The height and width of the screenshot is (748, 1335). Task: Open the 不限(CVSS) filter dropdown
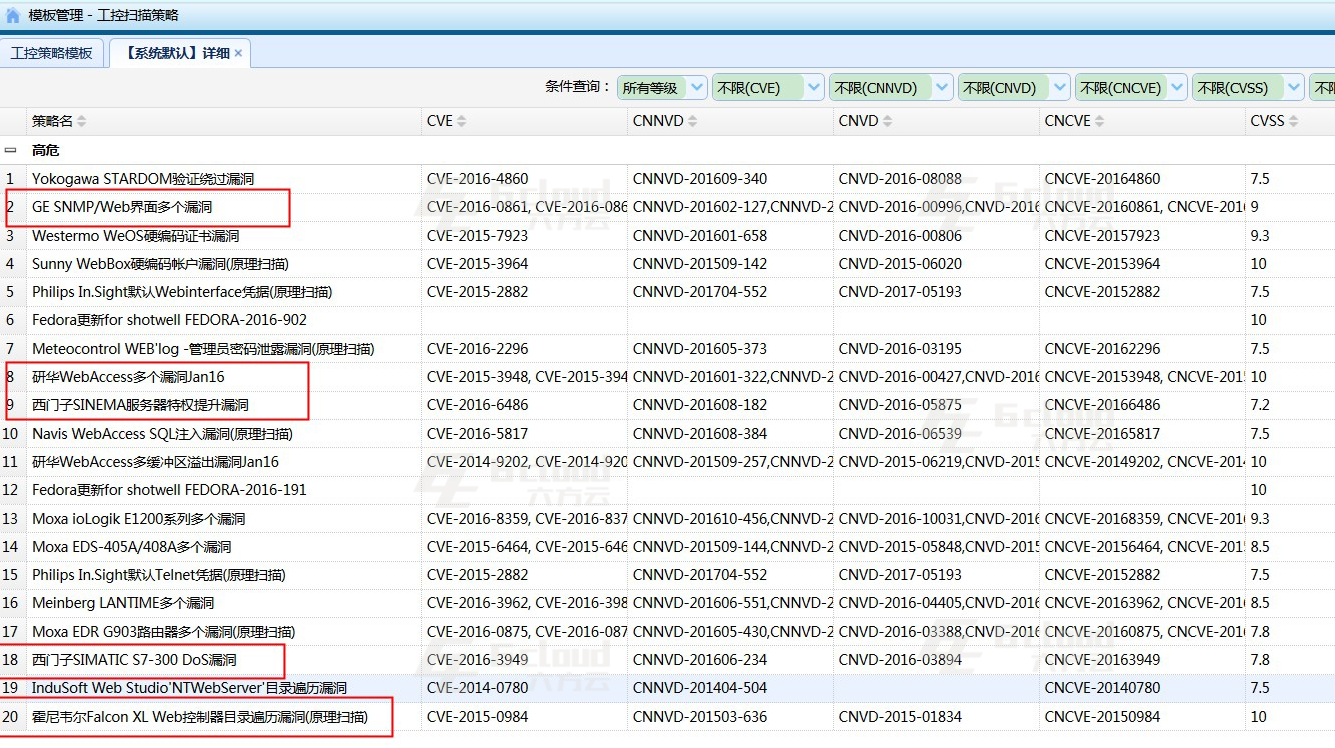click(1248, 88)
